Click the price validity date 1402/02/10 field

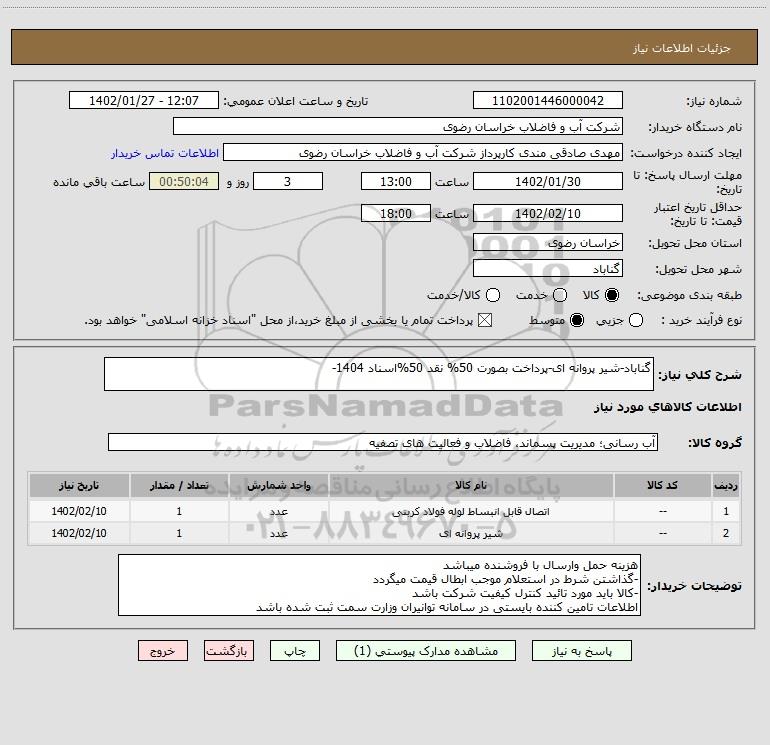[x=548, y=213]
